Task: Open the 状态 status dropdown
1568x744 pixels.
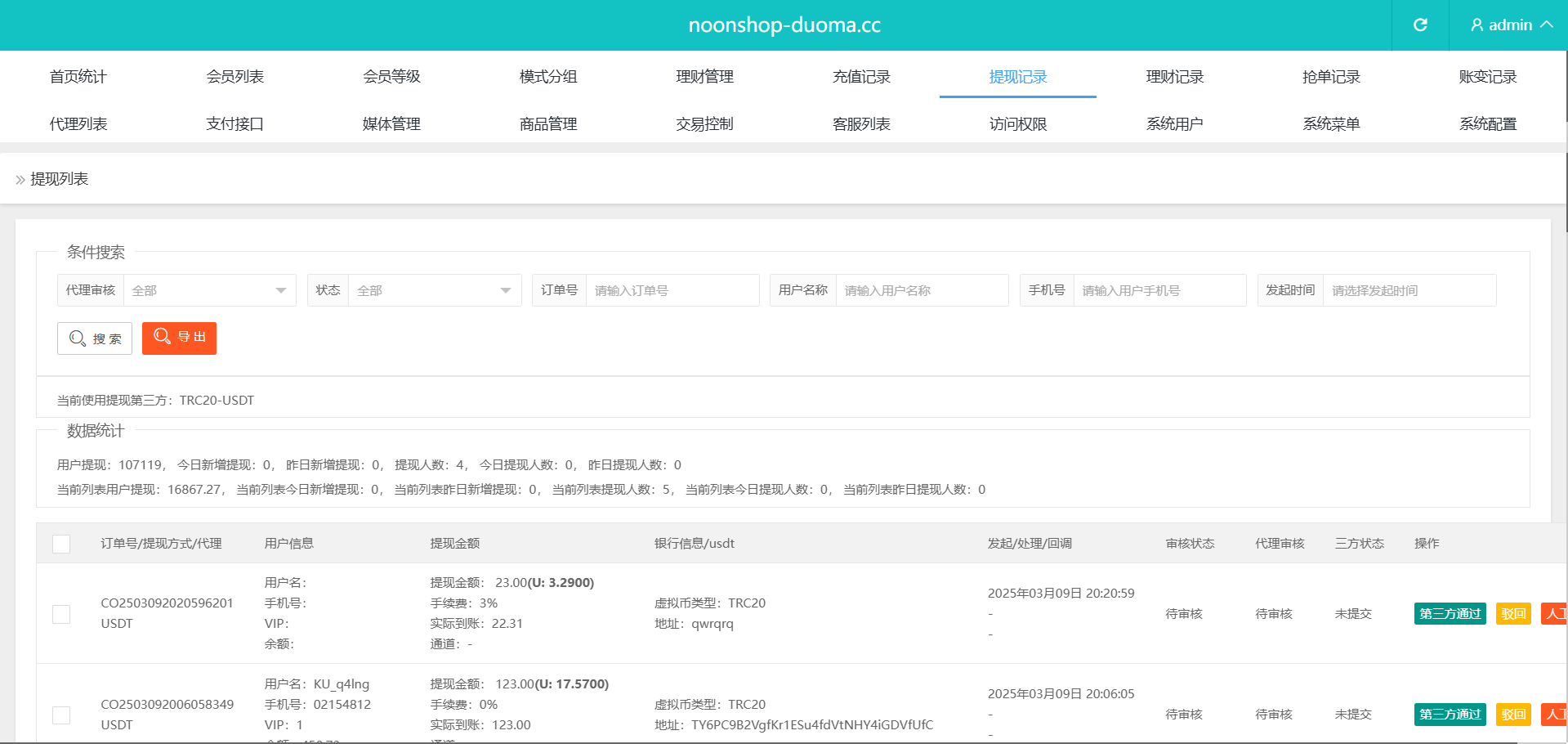Action: 434,290
